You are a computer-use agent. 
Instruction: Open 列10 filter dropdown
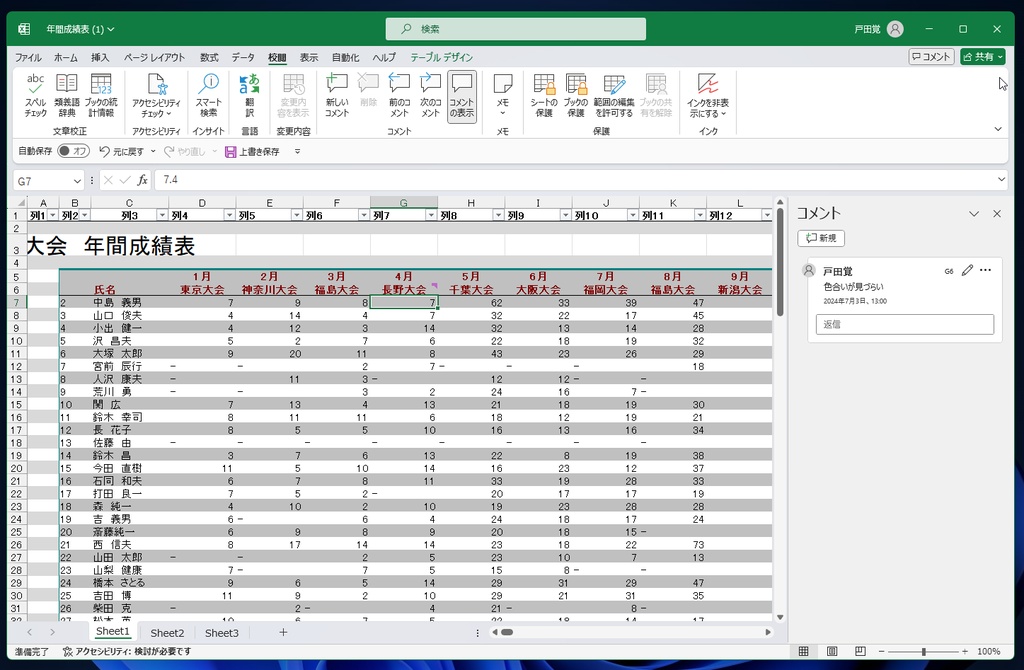tap(632, 215)
